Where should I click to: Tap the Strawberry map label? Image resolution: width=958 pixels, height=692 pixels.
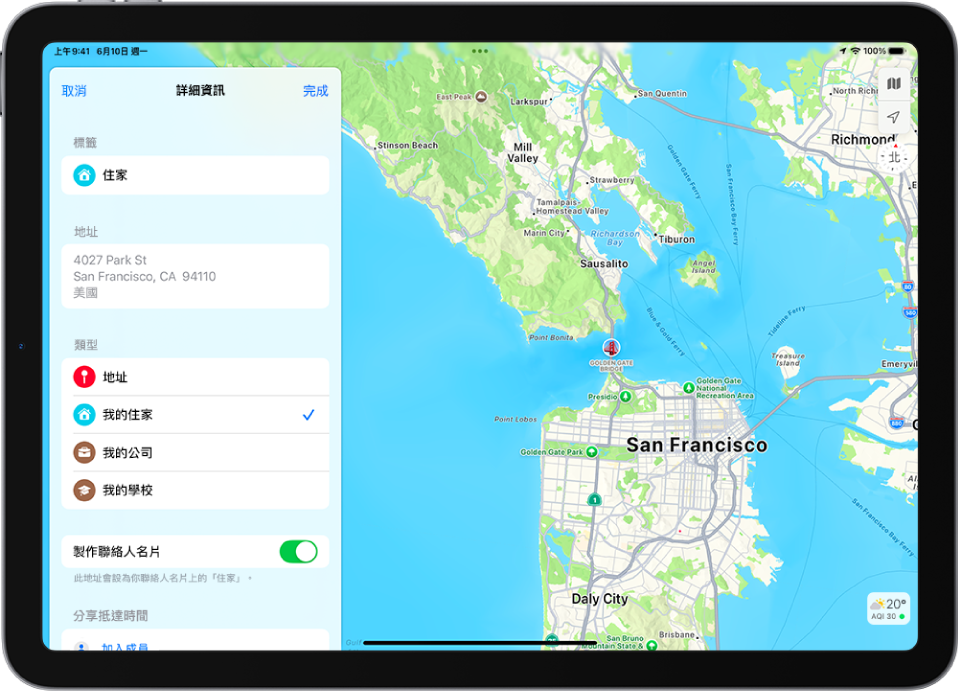[612, 180]
